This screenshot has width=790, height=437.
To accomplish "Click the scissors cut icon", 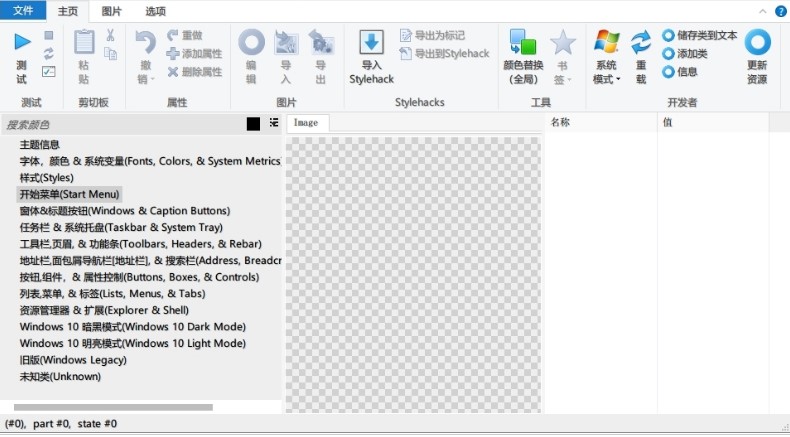I will [x=110, y=35].
